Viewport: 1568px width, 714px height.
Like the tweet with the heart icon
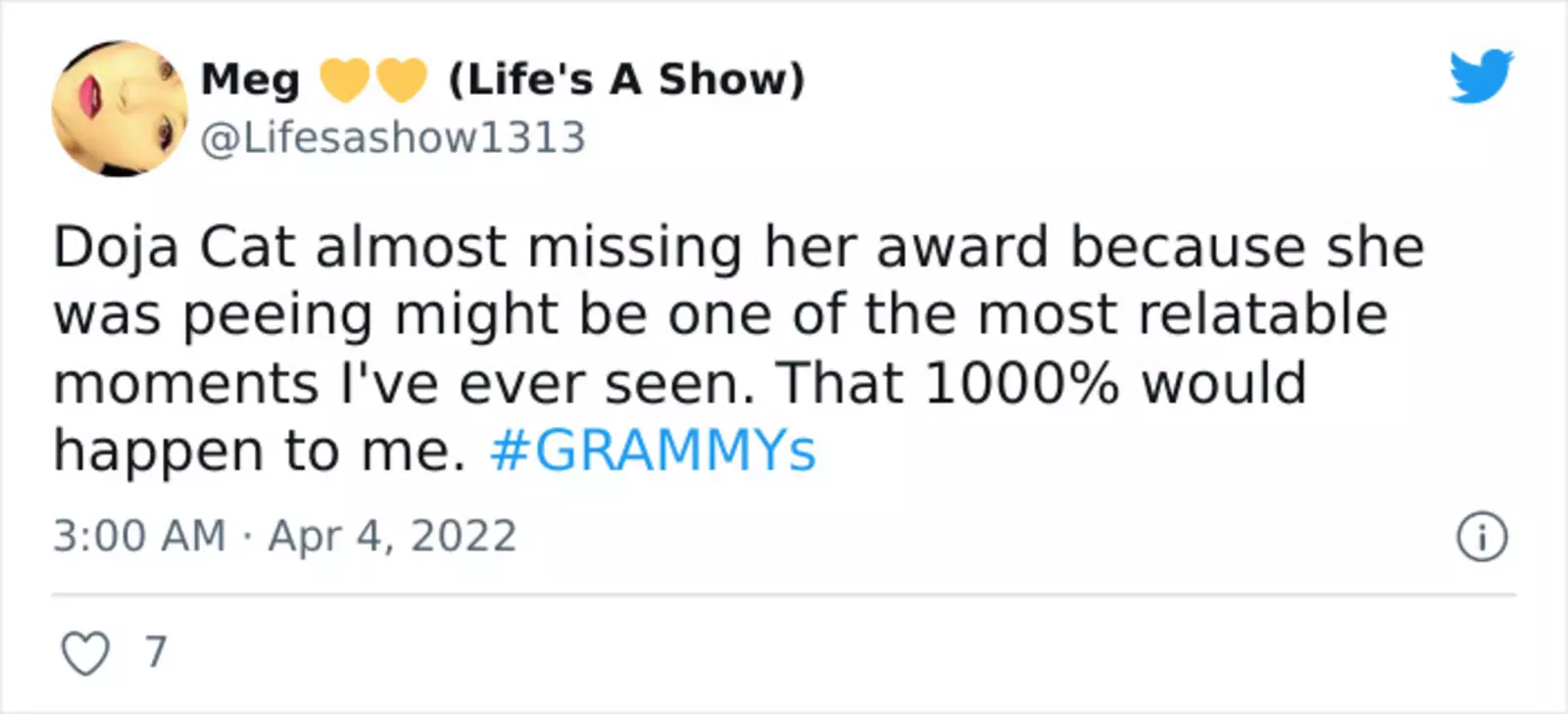tap(85, 653)
